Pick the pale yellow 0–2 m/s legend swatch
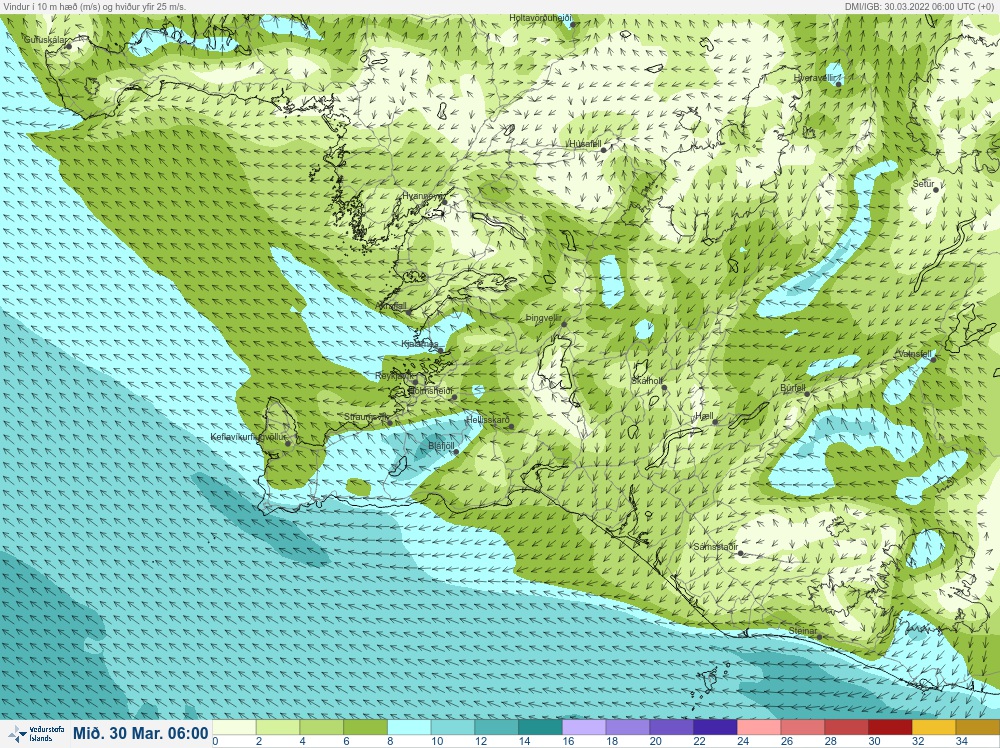 [234, 728]
